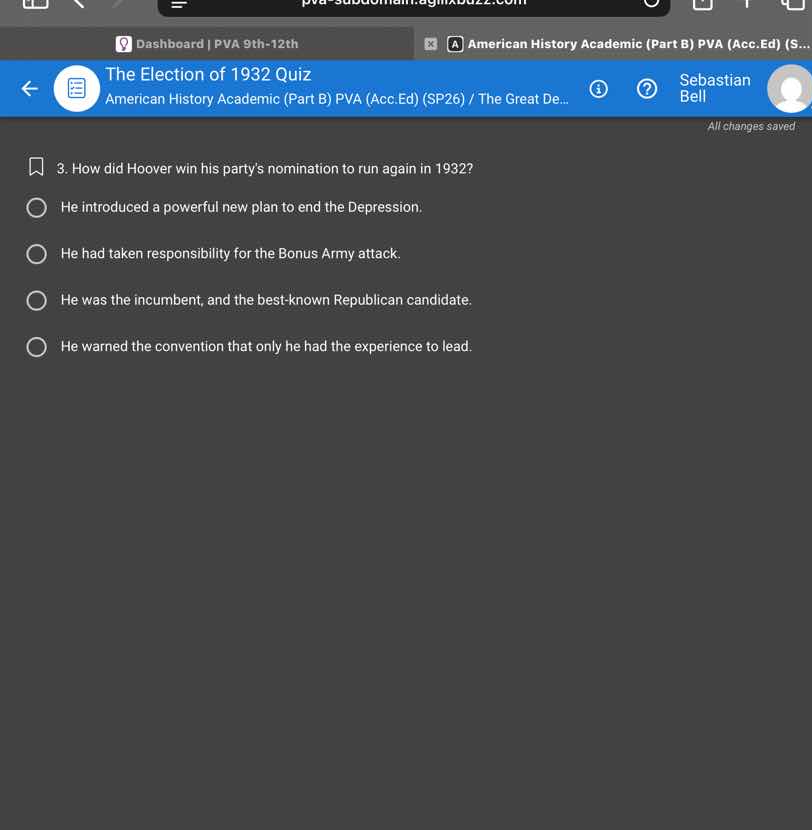This screenshot has width=812, height=830.
Task: Select the answer about warning the convention
Action: point(37,347)
